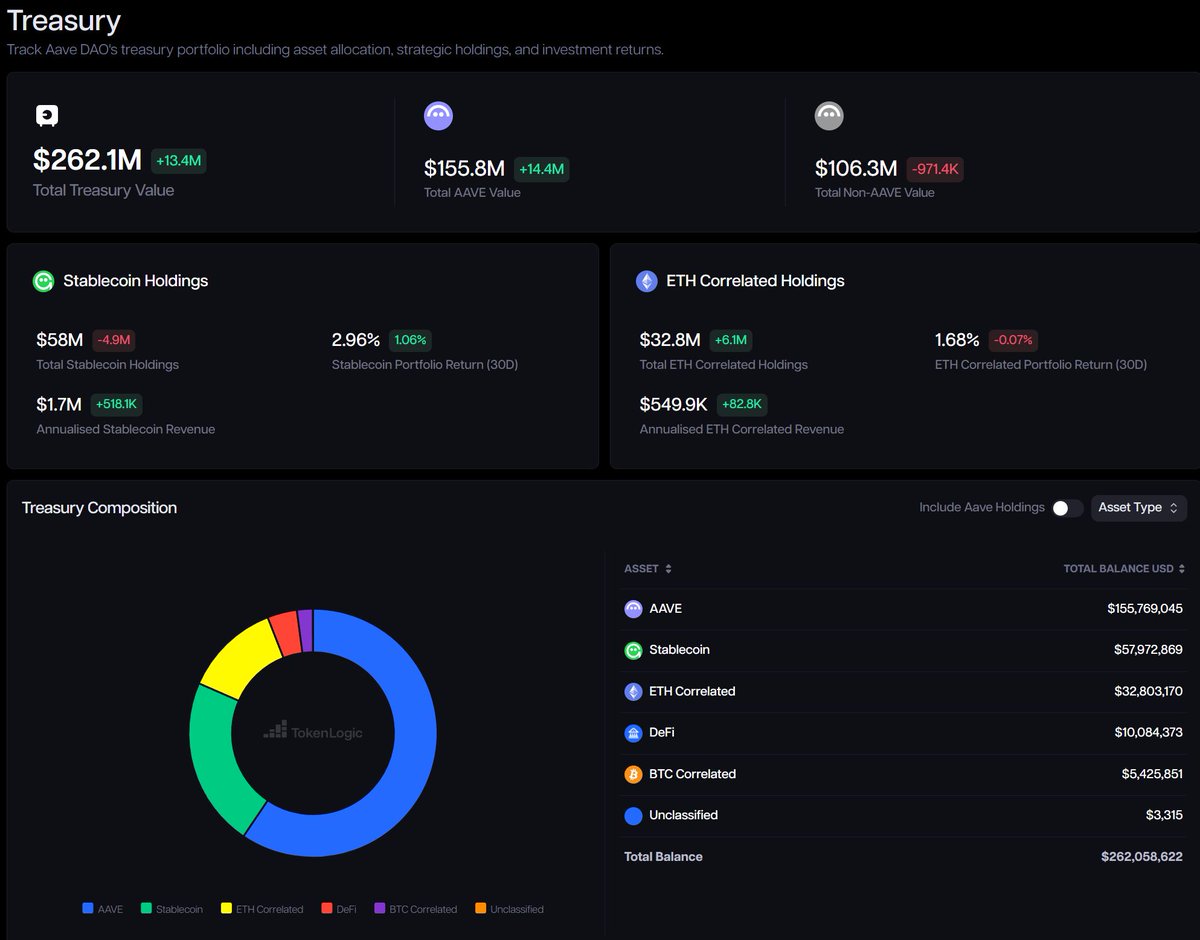Click the +14.4M badge beside Total AAVE Value
Screen dimensions: 1200x940
point(541,169)
